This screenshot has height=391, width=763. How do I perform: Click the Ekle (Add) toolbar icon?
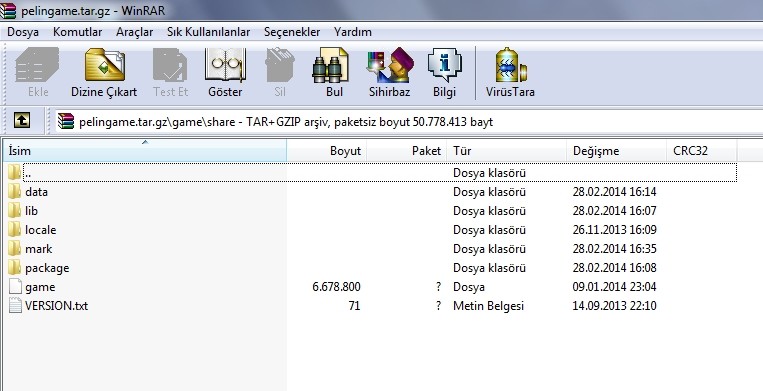[x=37, y=65]
